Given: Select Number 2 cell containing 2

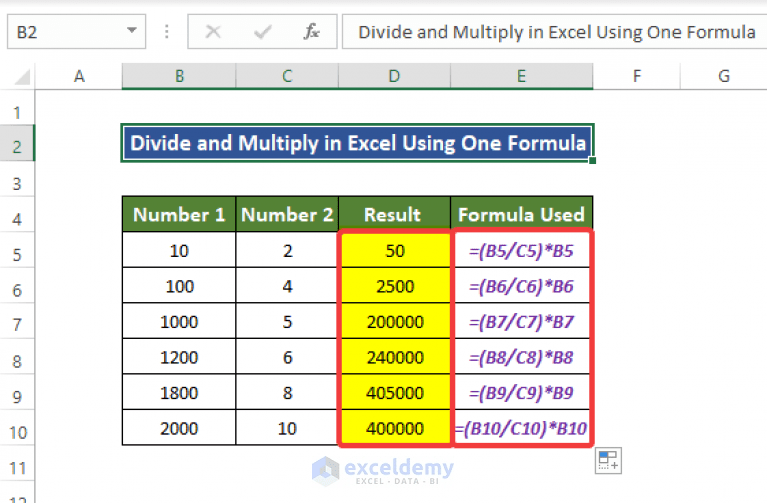Looking at the screenshot, I should tap(287, 250).
